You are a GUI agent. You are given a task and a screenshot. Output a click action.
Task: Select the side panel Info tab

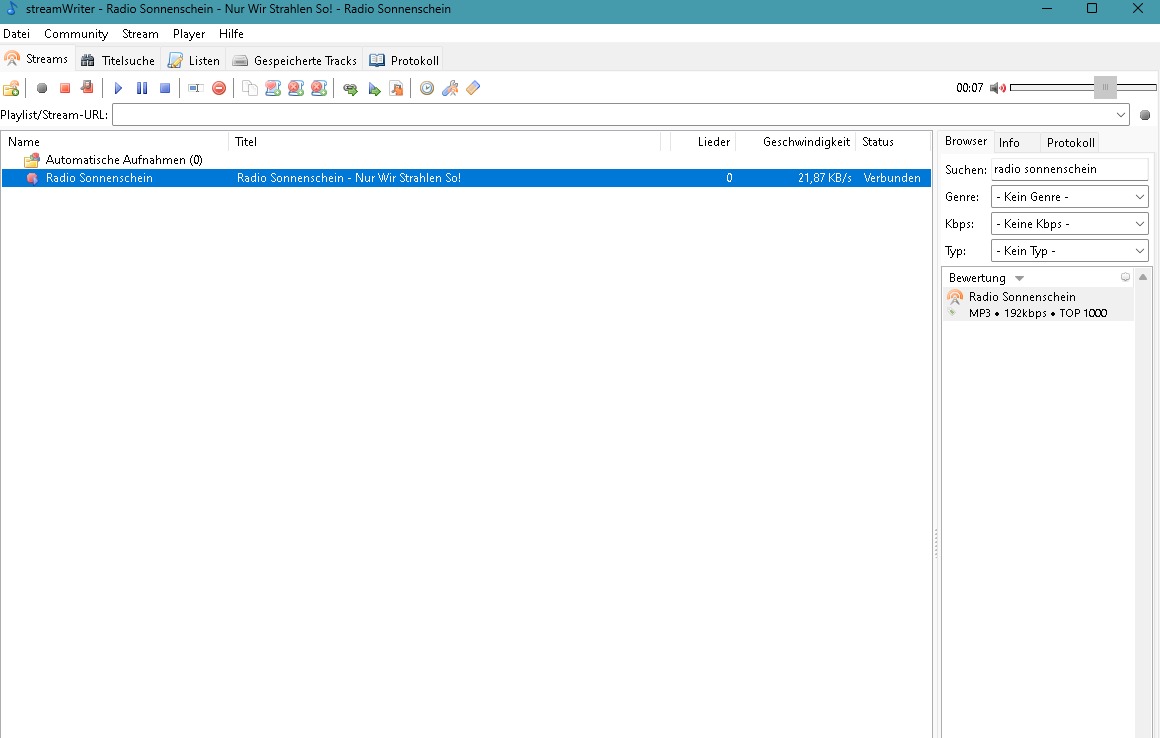pos(1009,143)
